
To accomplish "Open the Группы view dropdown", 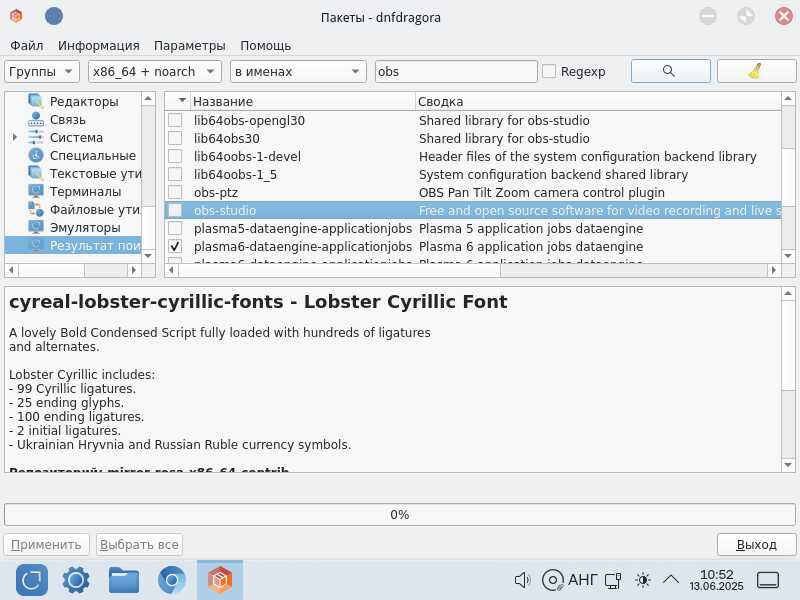I will (42, 71).
